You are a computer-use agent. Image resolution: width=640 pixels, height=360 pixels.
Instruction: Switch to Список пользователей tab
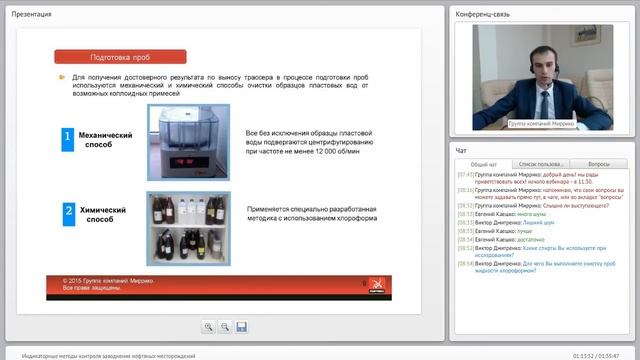pyautogui.click(x=541, y=164)
